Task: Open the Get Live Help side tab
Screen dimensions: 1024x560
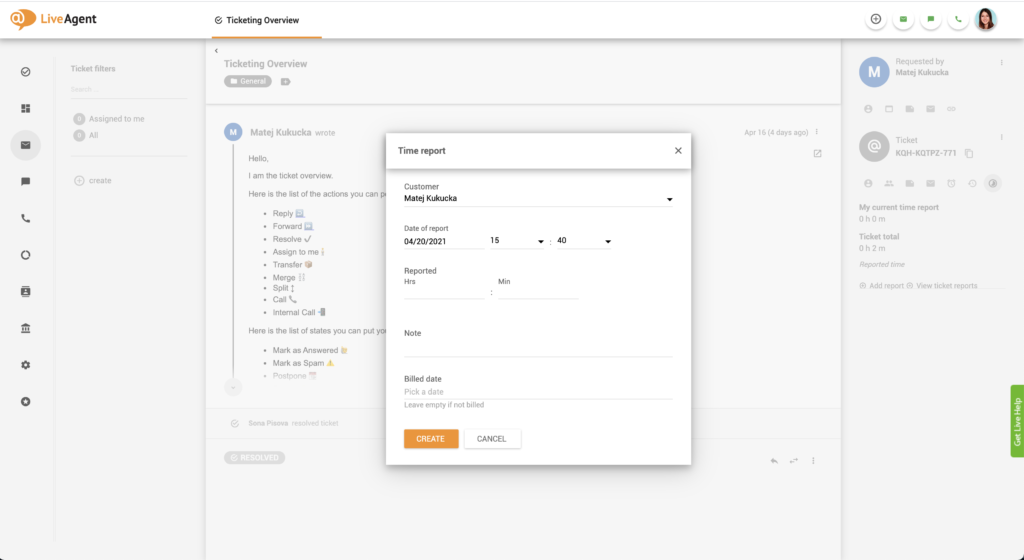Action: pyautogui.click(x=1017, y=421)
